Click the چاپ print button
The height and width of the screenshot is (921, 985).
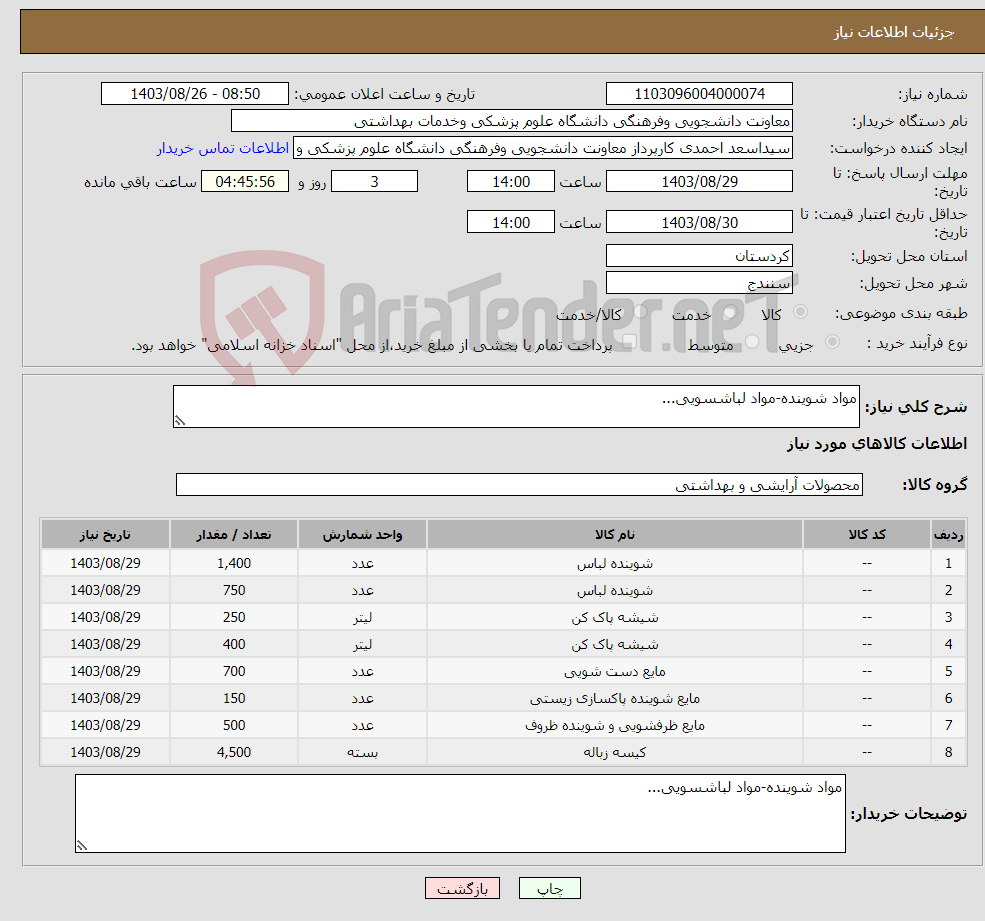pyautogui.click(x=550, y=888)
